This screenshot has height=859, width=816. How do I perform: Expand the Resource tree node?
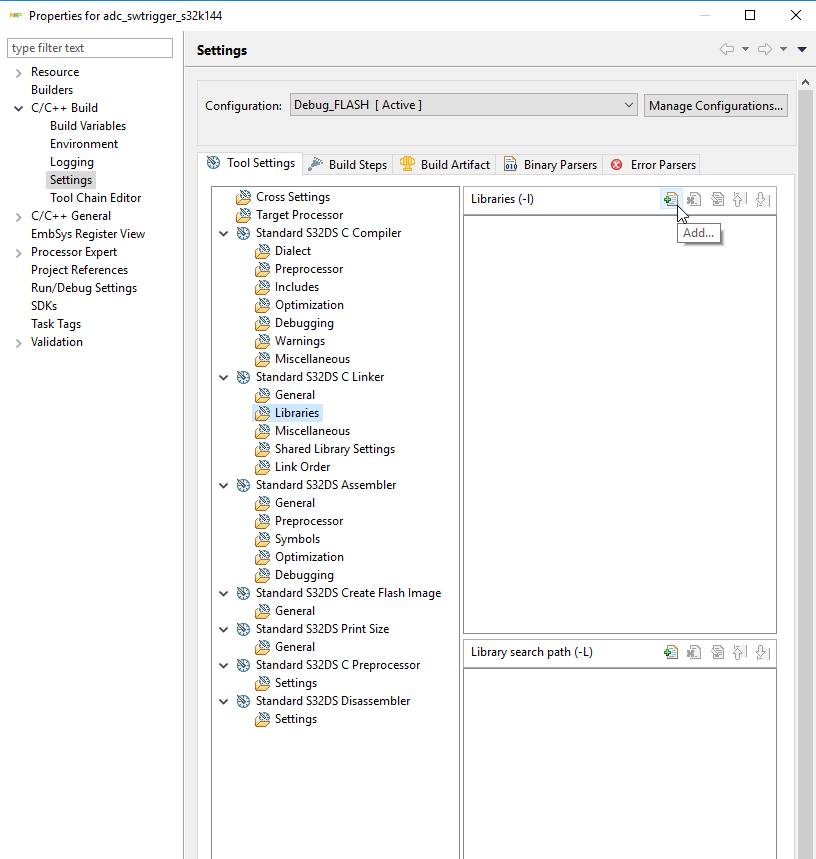click(x=19, y=73)
